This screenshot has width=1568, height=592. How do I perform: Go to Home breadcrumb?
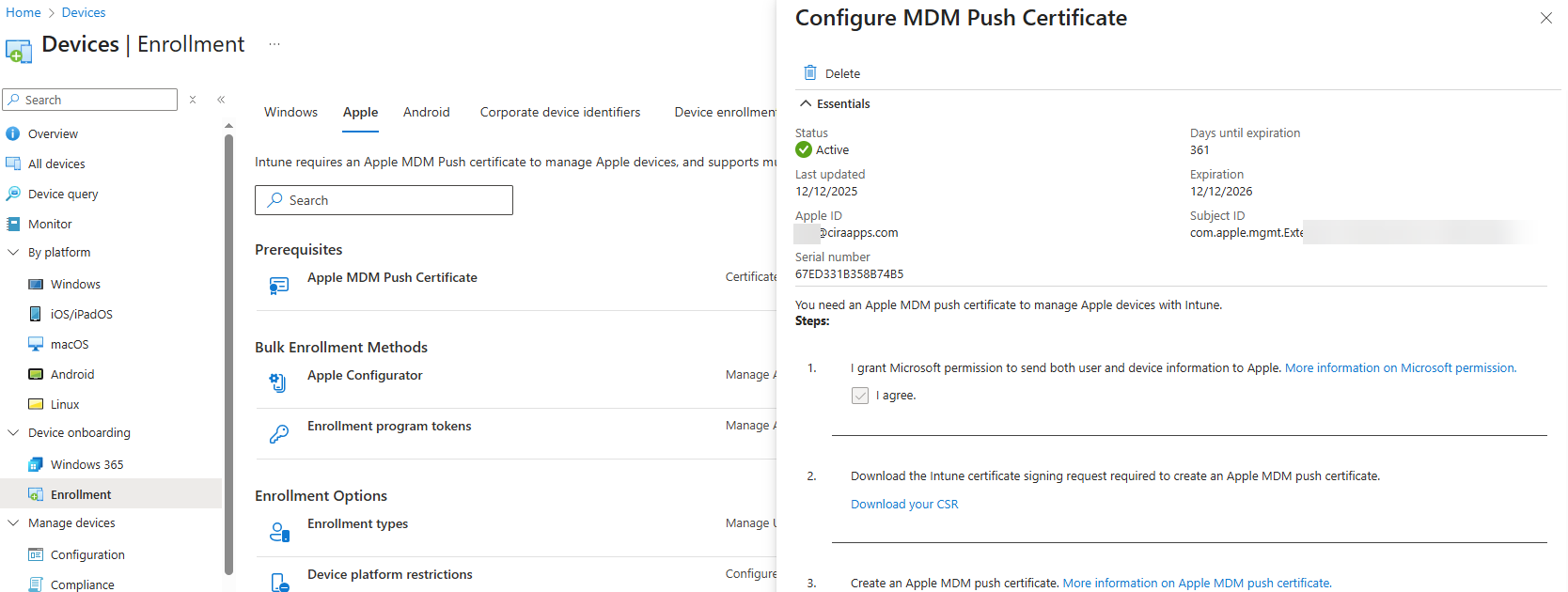click(x=24, y=12)
